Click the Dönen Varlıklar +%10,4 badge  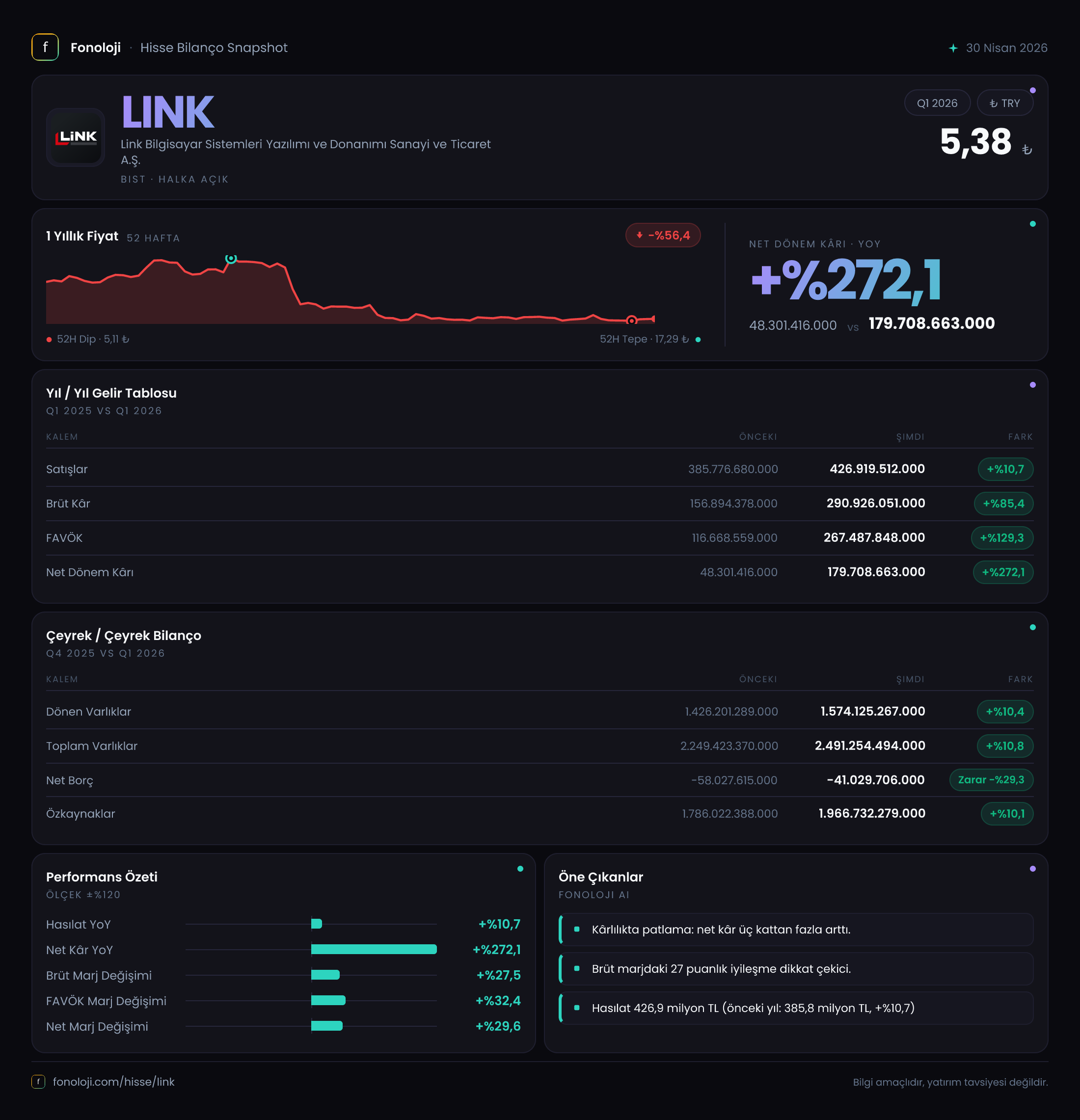1005,712
